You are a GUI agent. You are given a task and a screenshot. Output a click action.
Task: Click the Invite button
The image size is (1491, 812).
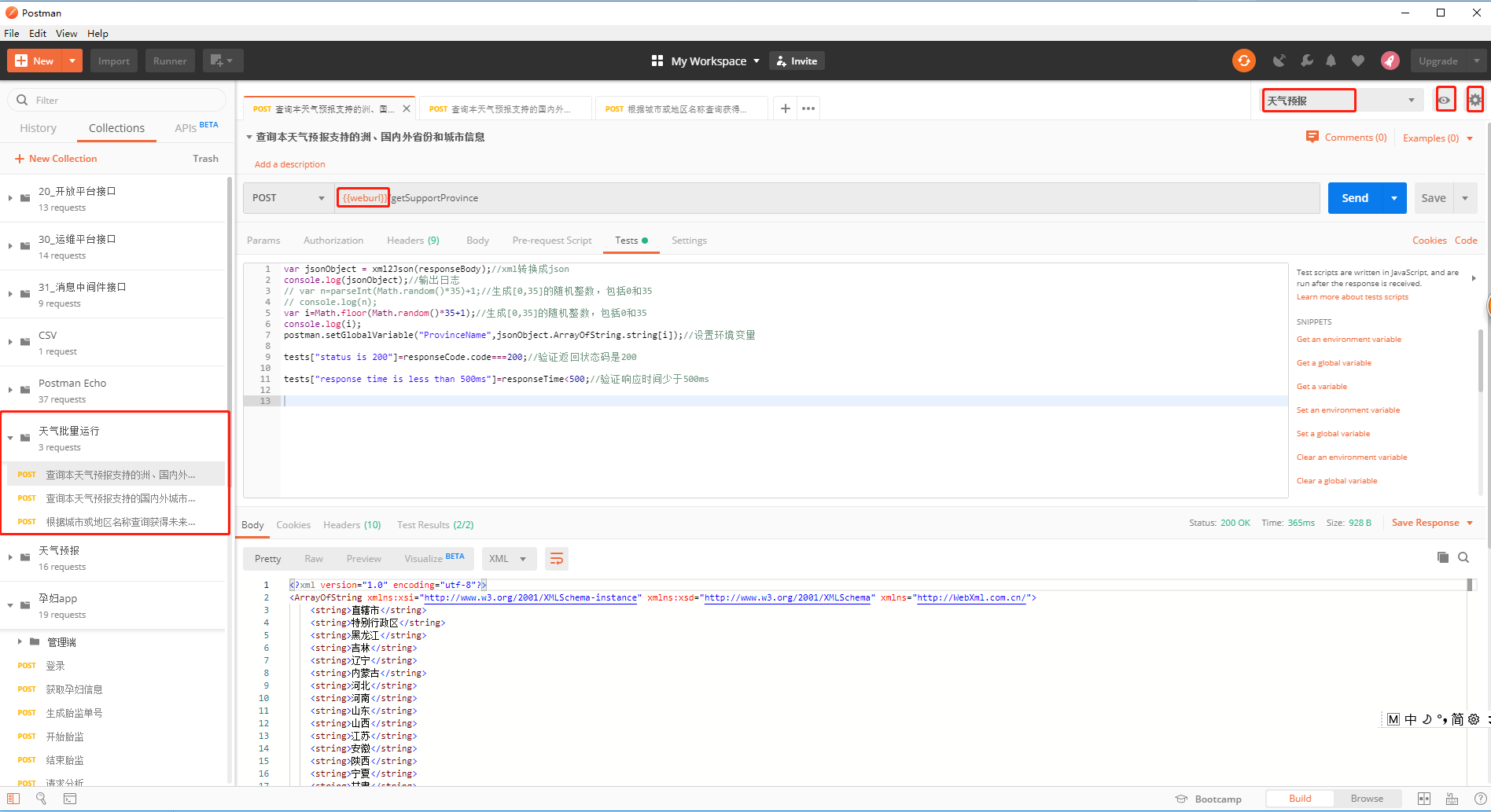point(797,61)
